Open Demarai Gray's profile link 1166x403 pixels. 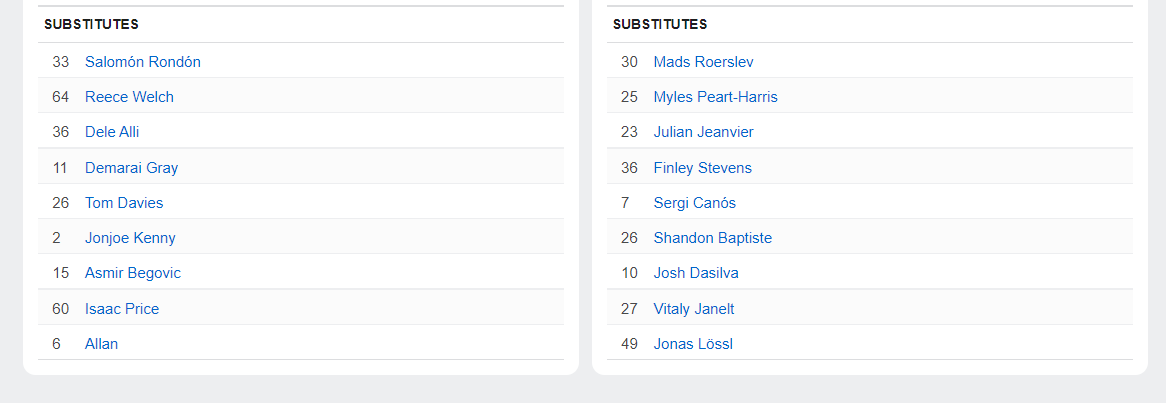[131, 168]
